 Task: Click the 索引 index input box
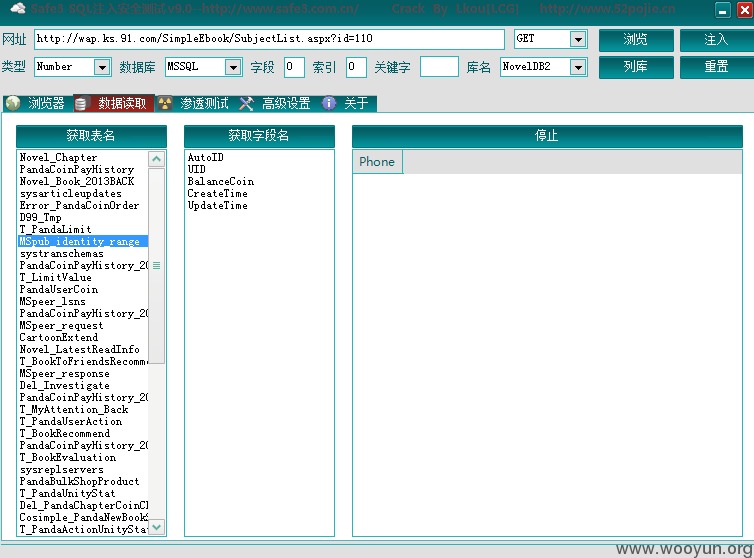(x=356, y=67)
